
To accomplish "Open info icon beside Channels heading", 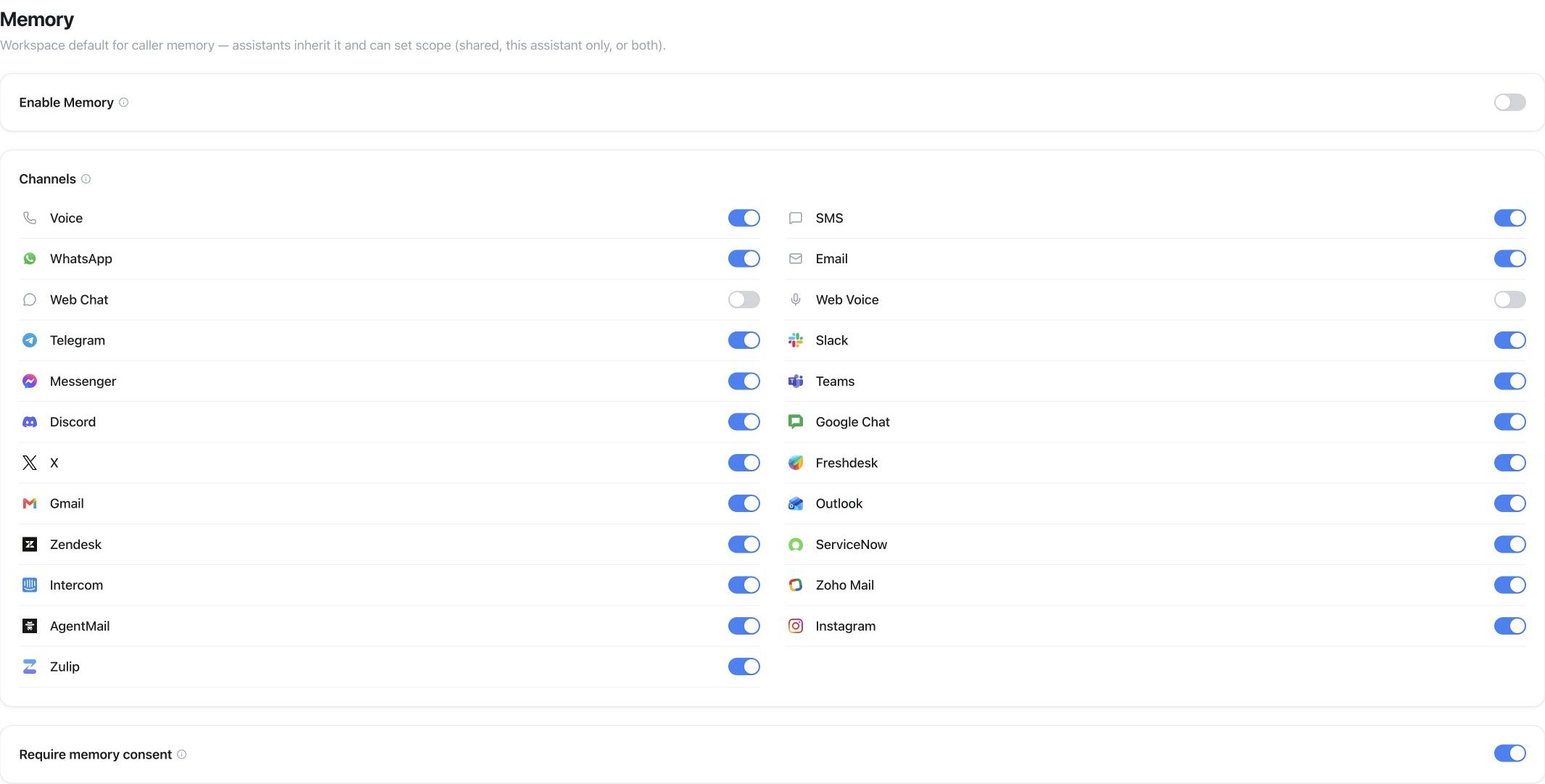I will (86, 179).
